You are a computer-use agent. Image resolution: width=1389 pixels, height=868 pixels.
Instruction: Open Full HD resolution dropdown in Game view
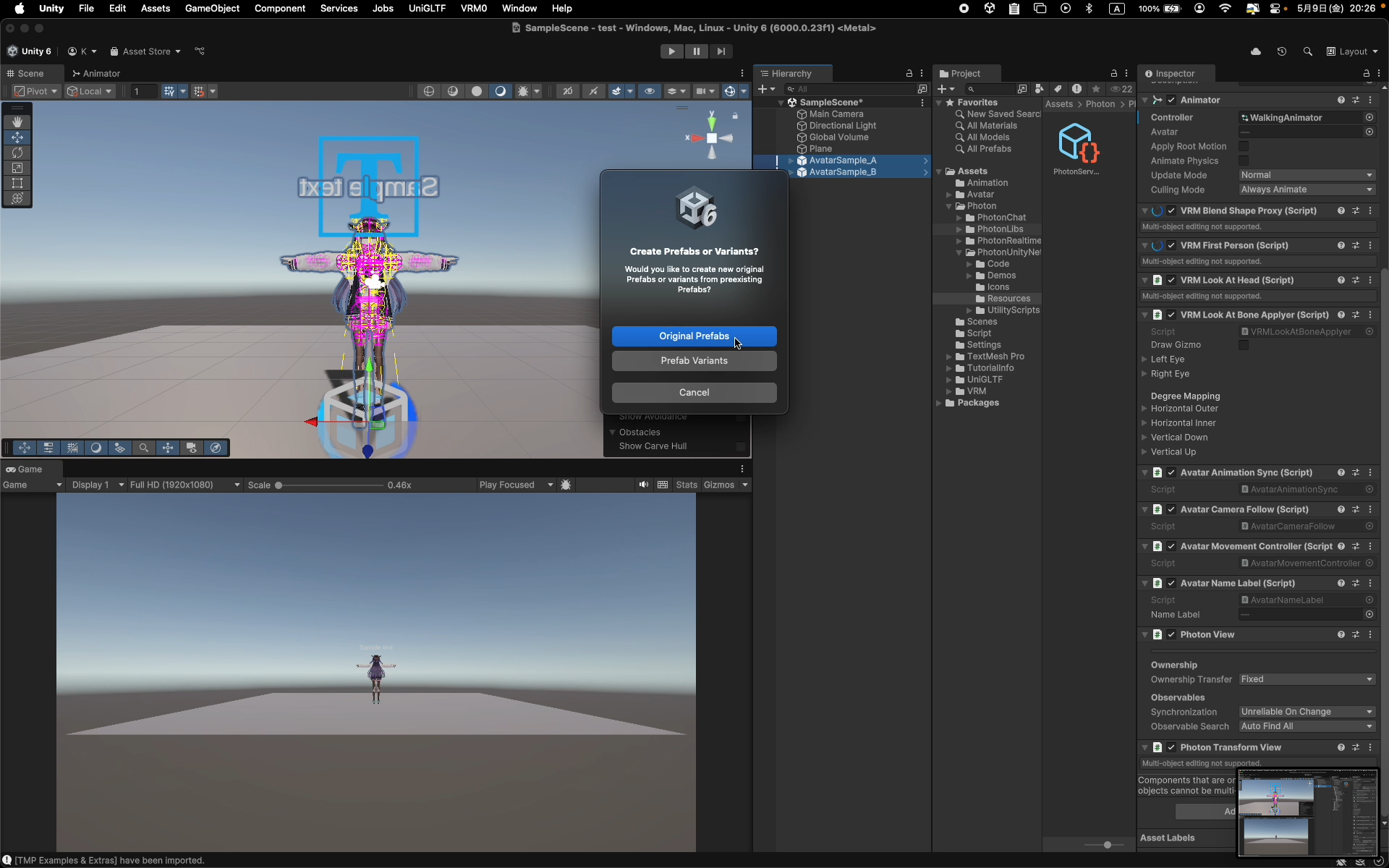click(184, 485)
